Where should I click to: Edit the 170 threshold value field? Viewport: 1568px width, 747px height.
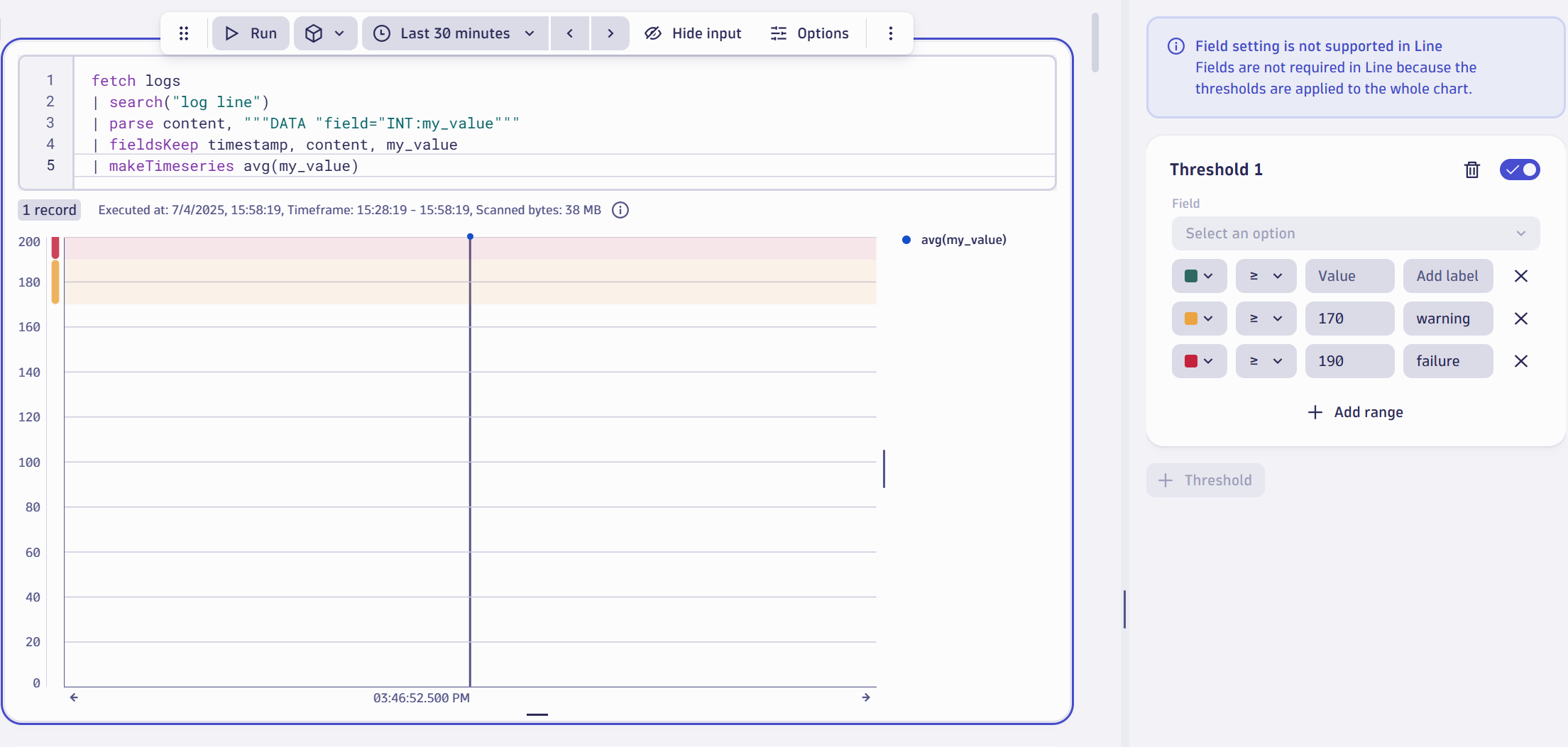pos(1349,319)
